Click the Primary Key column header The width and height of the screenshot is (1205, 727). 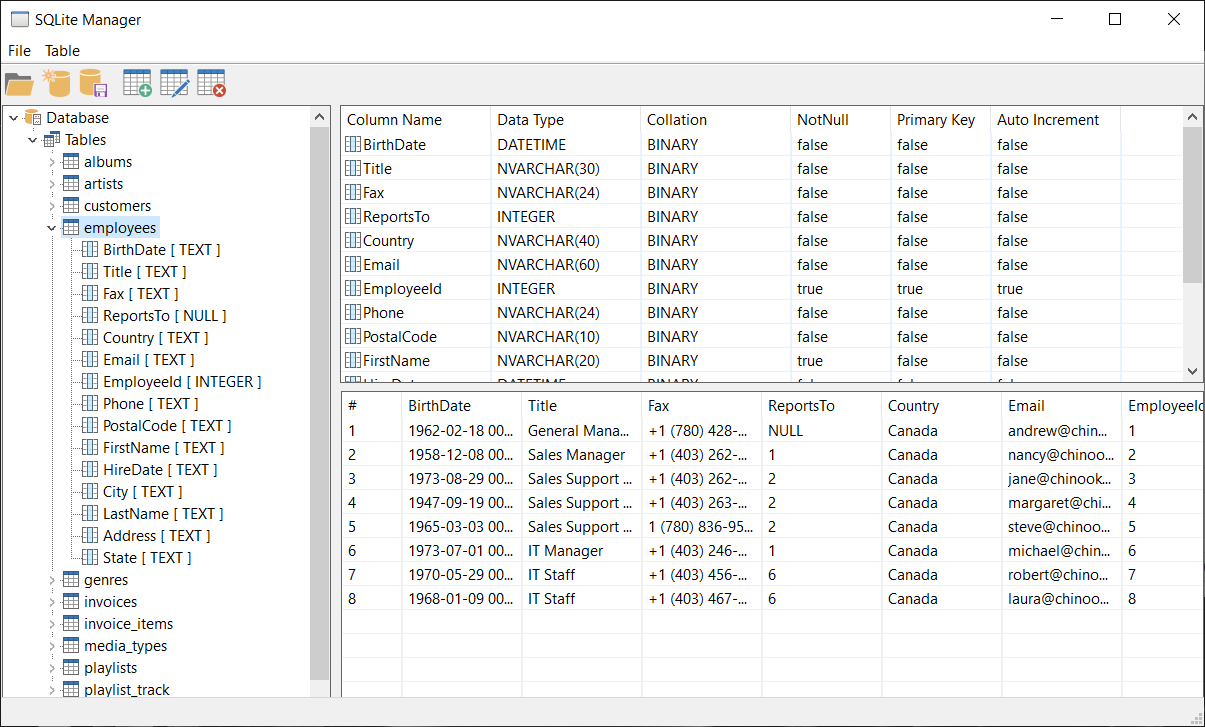click(940, 120)
